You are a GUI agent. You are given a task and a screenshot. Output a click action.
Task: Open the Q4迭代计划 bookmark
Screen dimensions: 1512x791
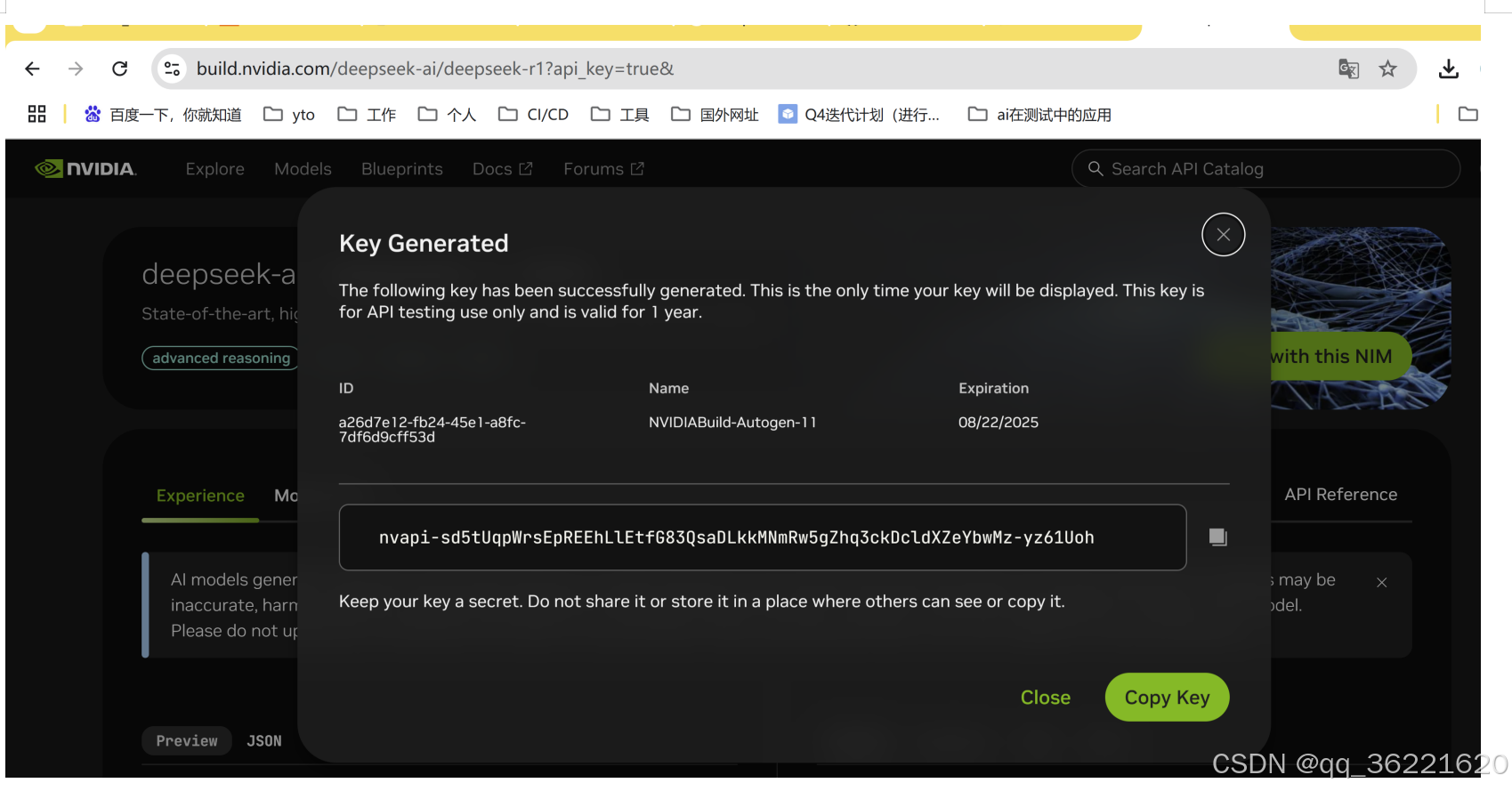[x=859, y=115]
